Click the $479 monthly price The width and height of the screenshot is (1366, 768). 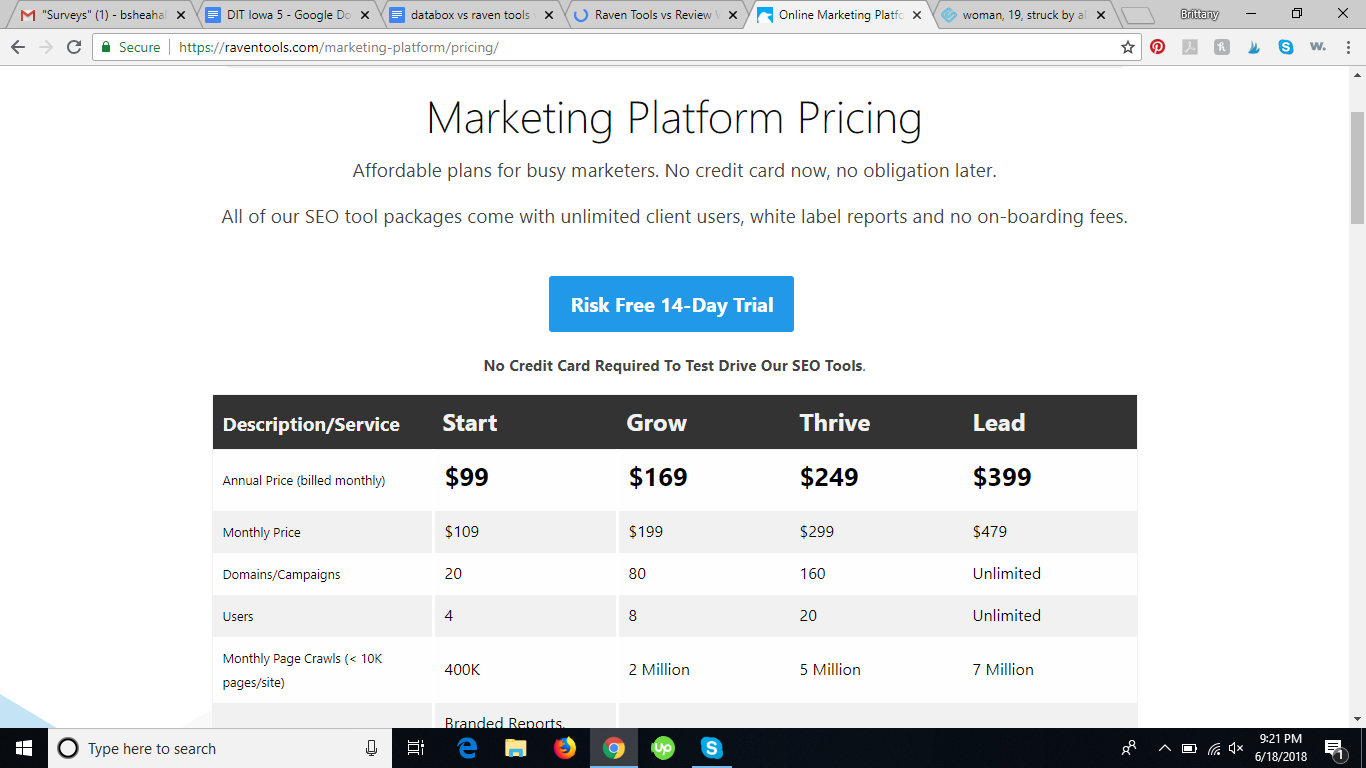990,531
